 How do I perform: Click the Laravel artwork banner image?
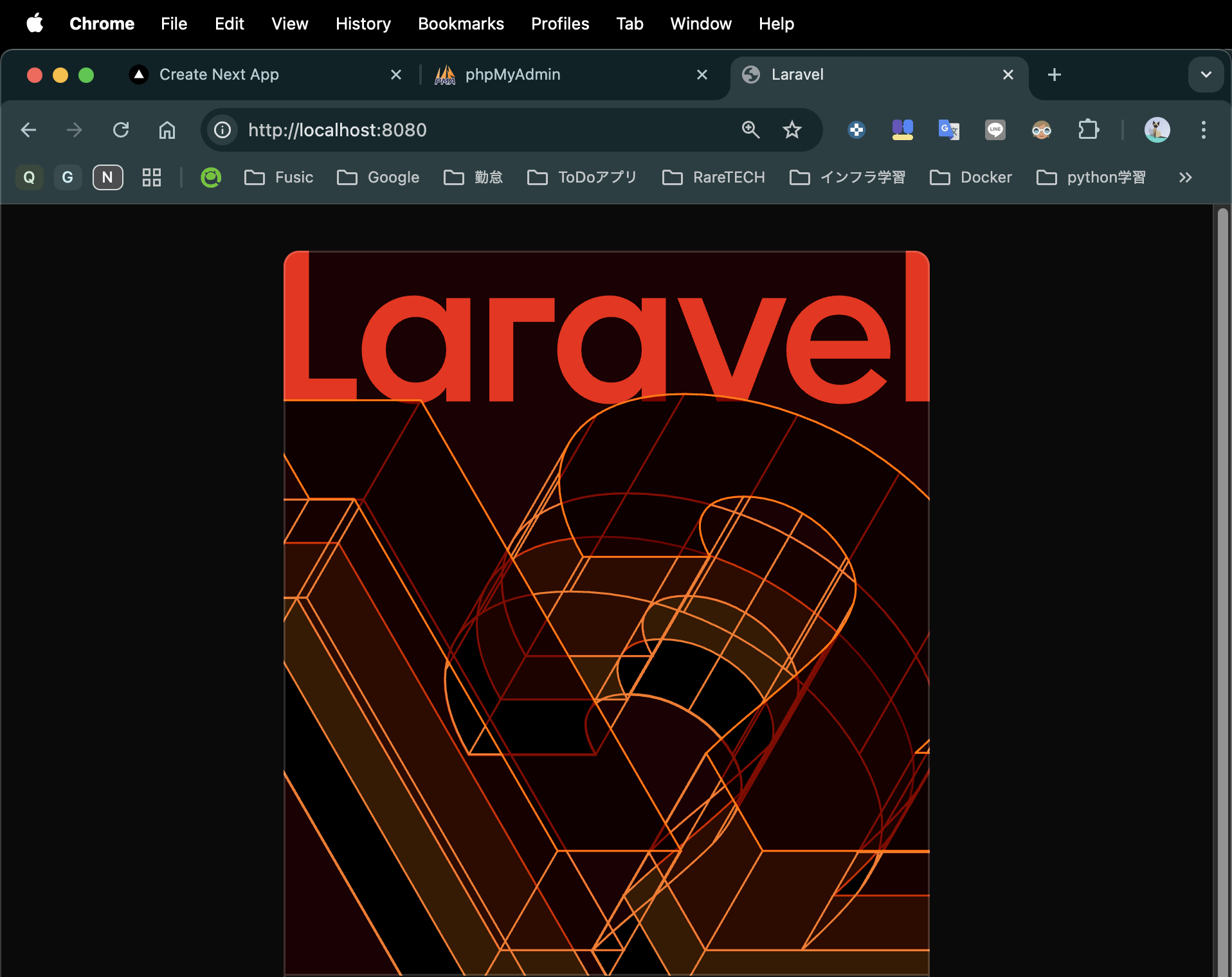tap(606, 613)
